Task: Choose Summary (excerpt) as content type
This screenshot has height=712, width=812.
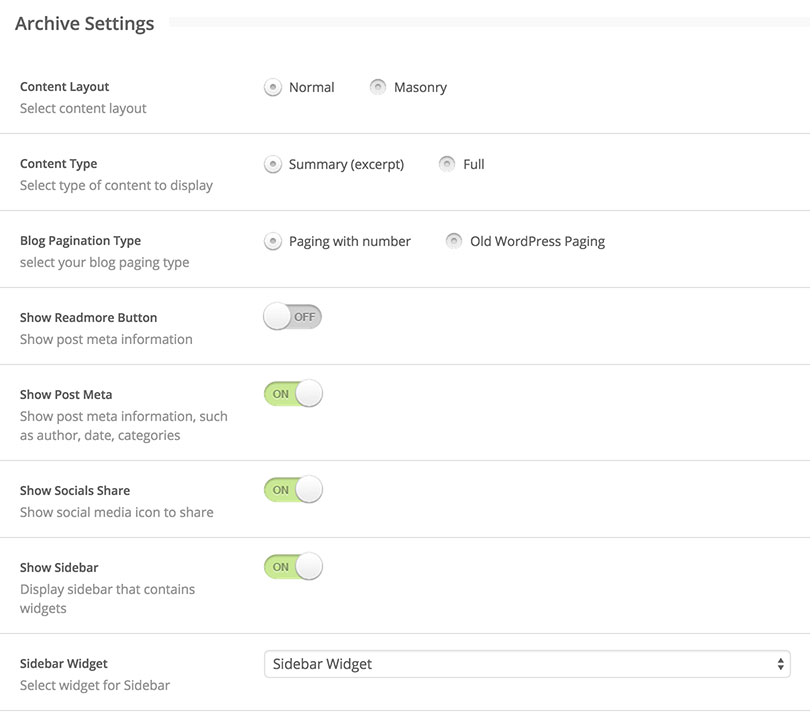Action: pos(272,164)
